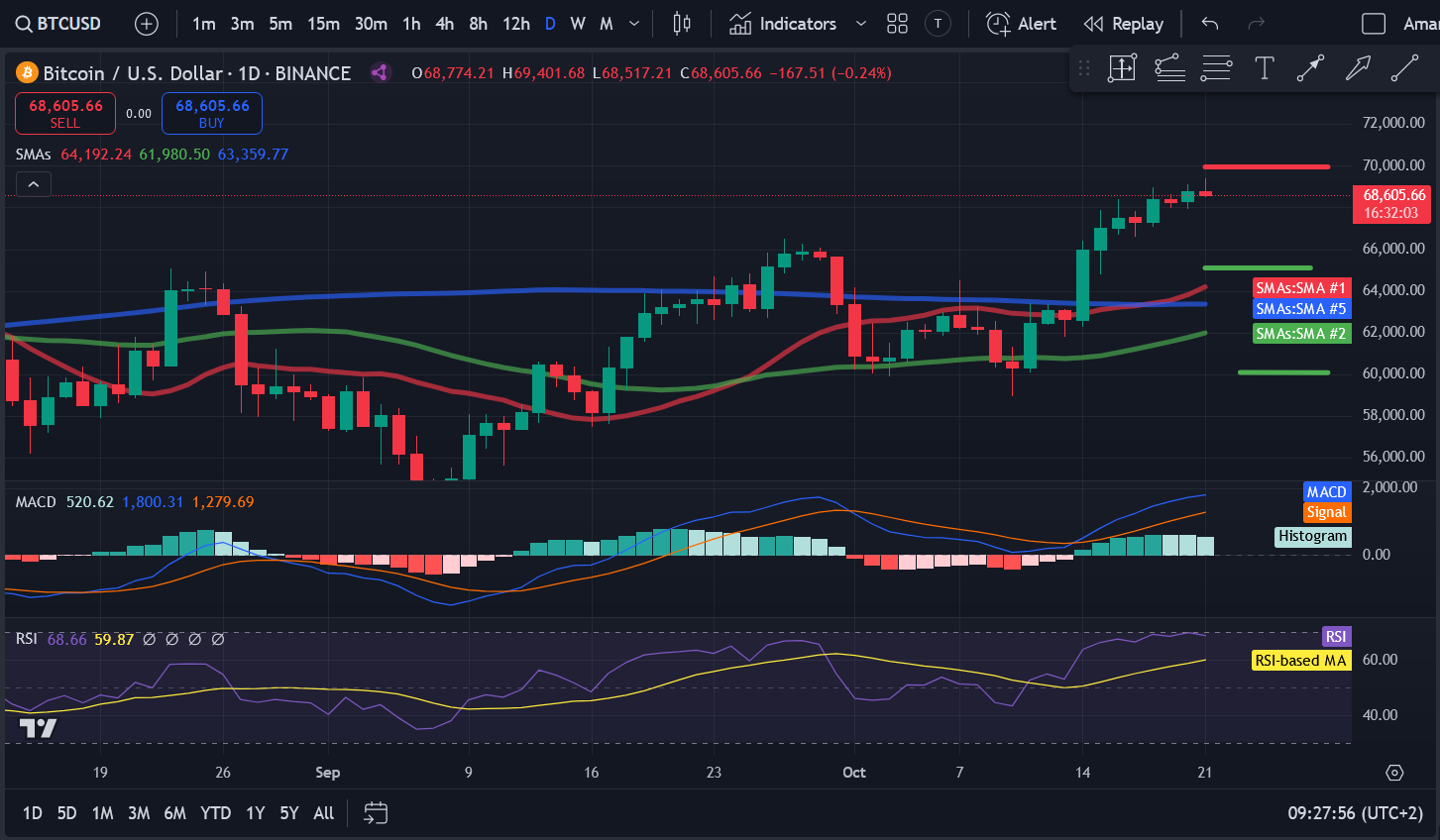Collapse the indicator legend chevron
1440x840 pixels.
pos(34,184)
